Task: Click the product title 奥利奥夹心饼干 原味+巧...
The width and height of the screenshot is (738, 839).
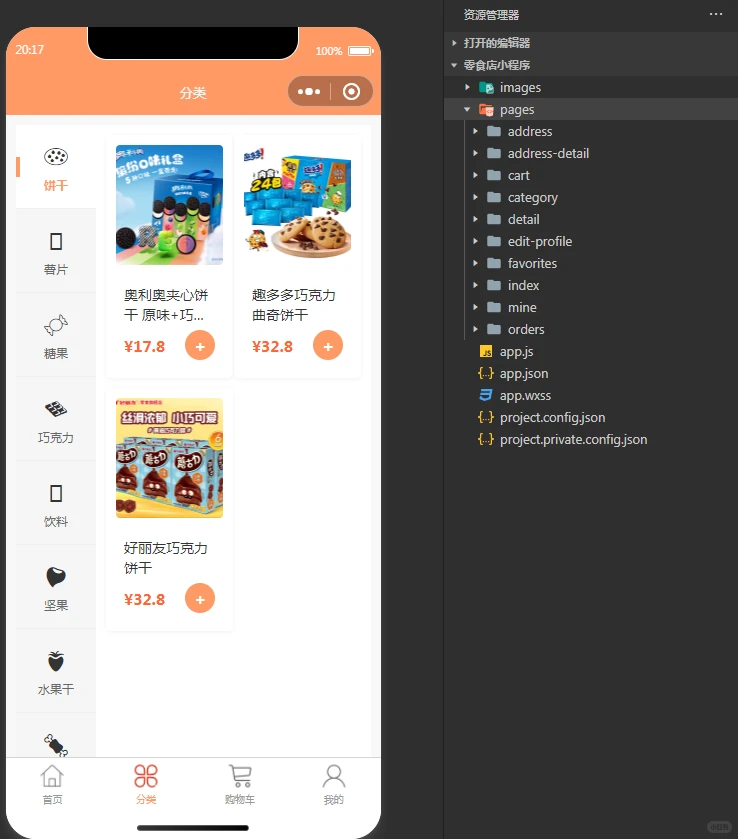Action: click(x=166, y=305)
